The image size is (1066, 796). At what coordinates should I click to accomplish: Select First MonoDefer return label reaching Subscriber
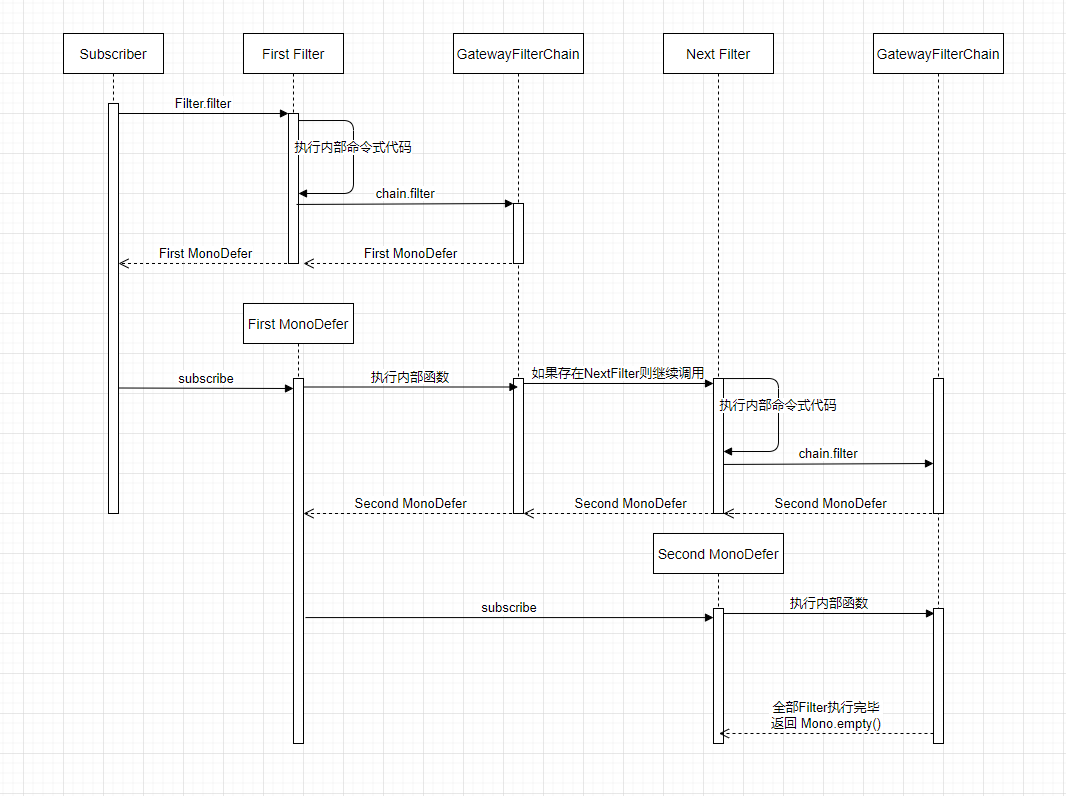coord(205,253)
